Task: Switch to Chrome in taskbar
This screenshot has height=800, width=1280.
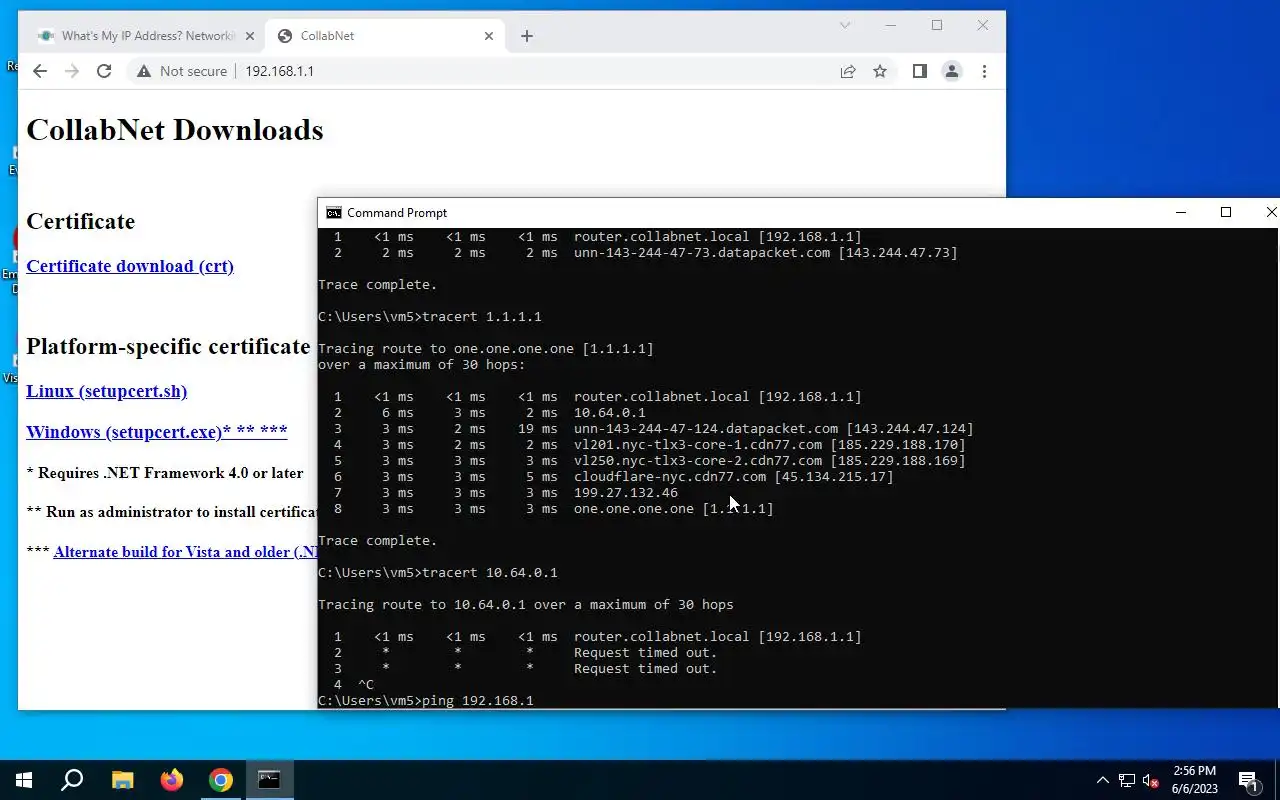Action: 221,780
